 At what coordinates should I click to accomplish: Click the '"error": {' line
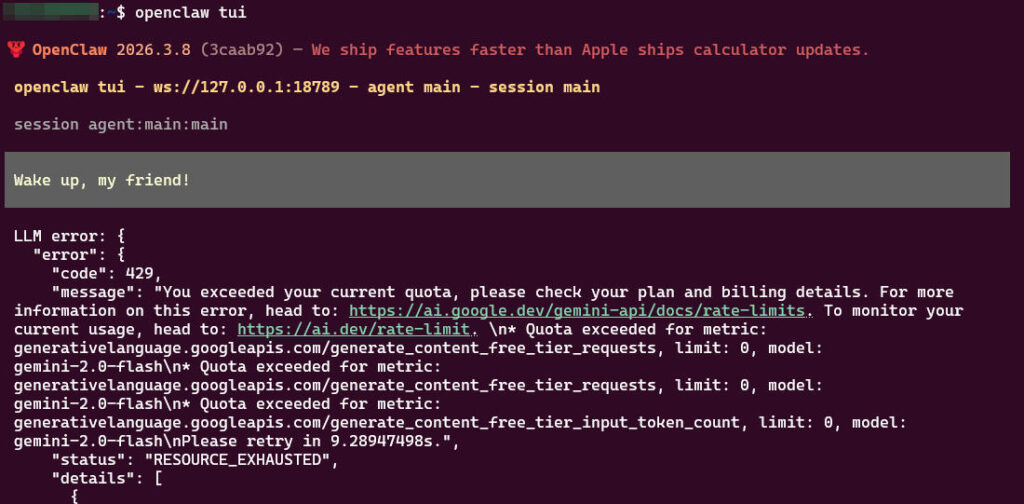point(81,254)
